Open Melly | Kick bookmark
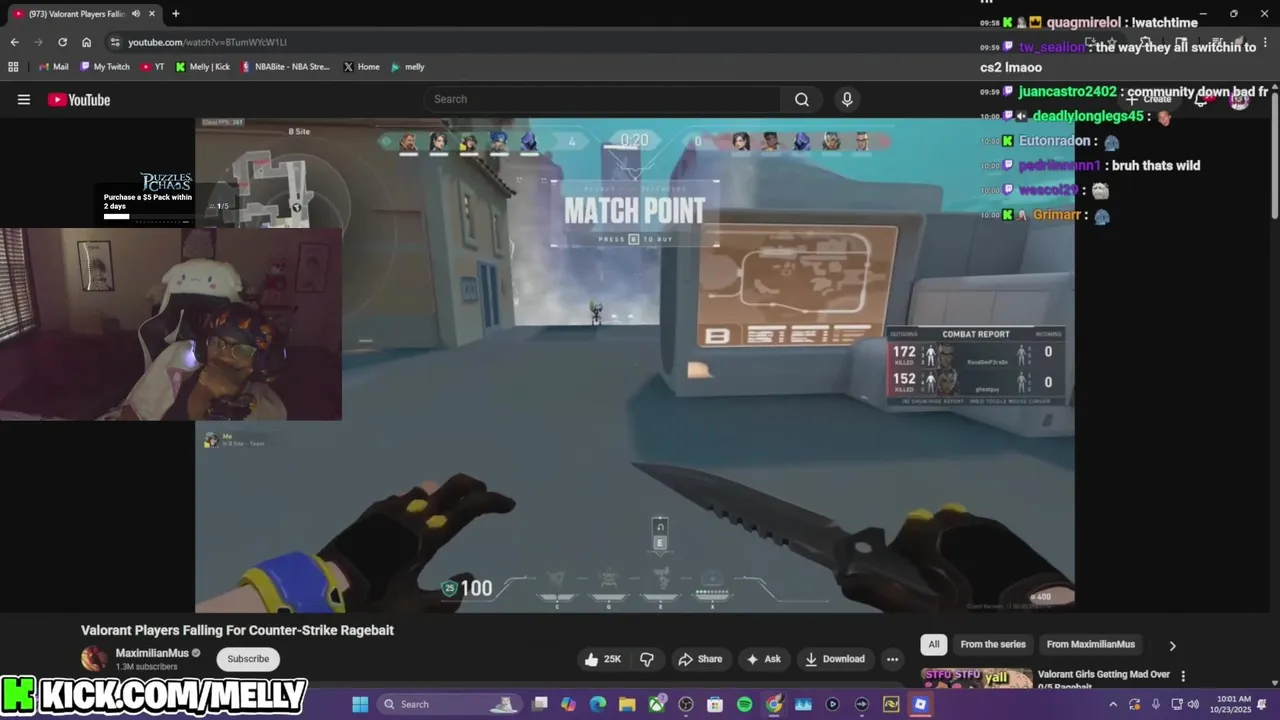This screenshot has height=720, width=1280. pos(203,67)
